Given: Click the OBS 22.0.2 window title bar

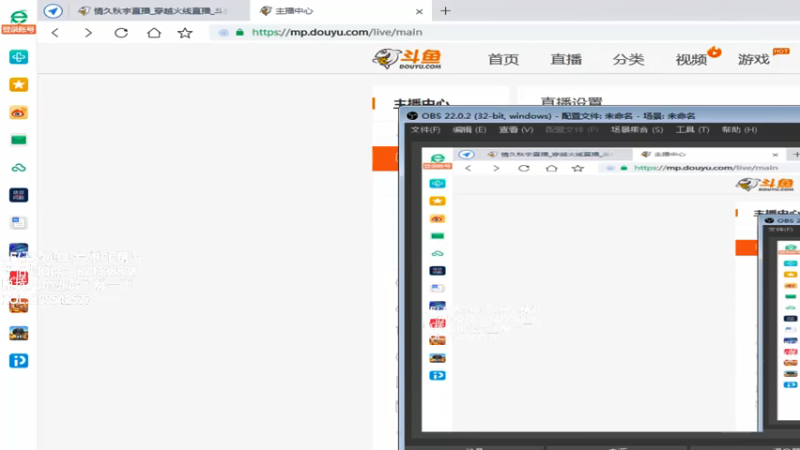Looking at the screenshot, I should coord(600,116).
